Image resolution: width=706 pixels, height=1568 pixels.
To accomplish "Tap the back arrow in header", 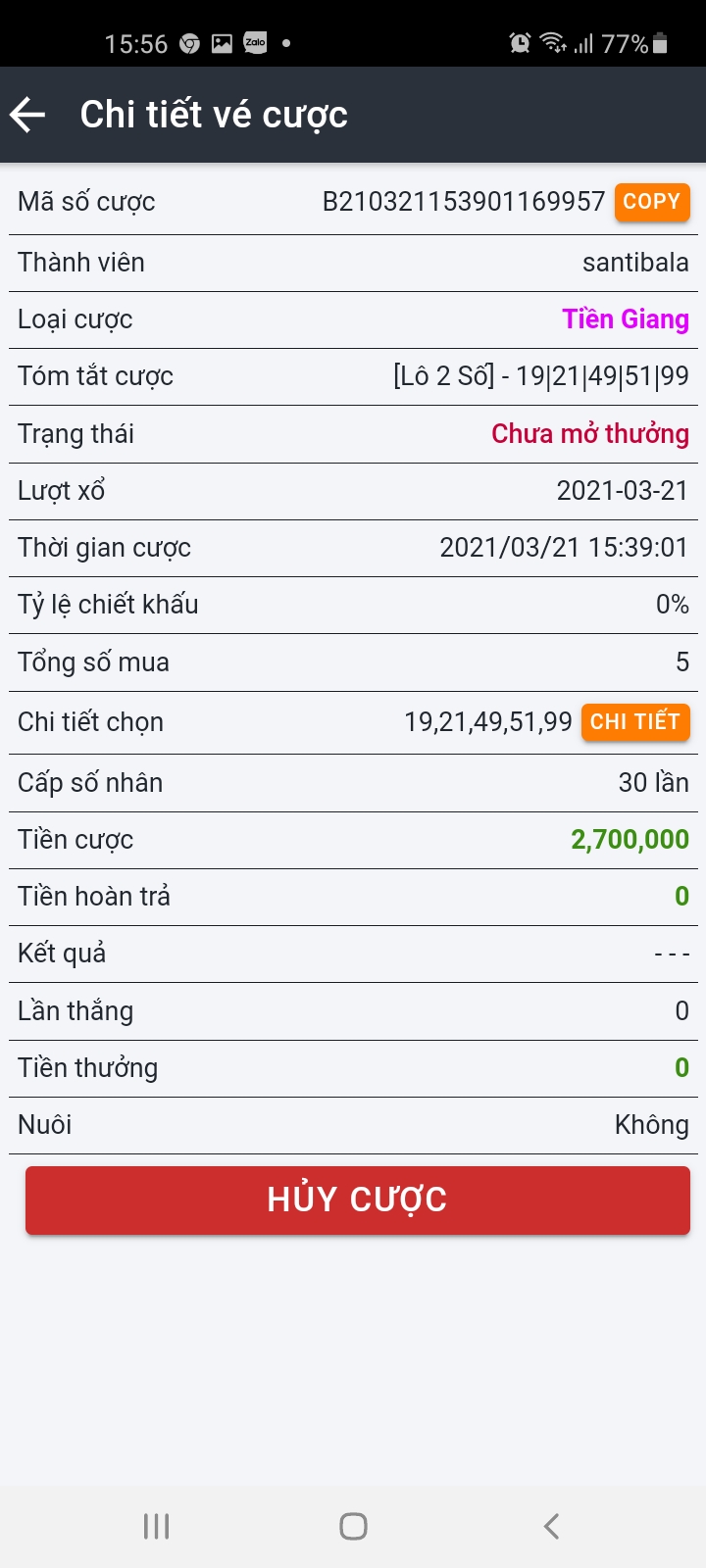I will point(28,115).
